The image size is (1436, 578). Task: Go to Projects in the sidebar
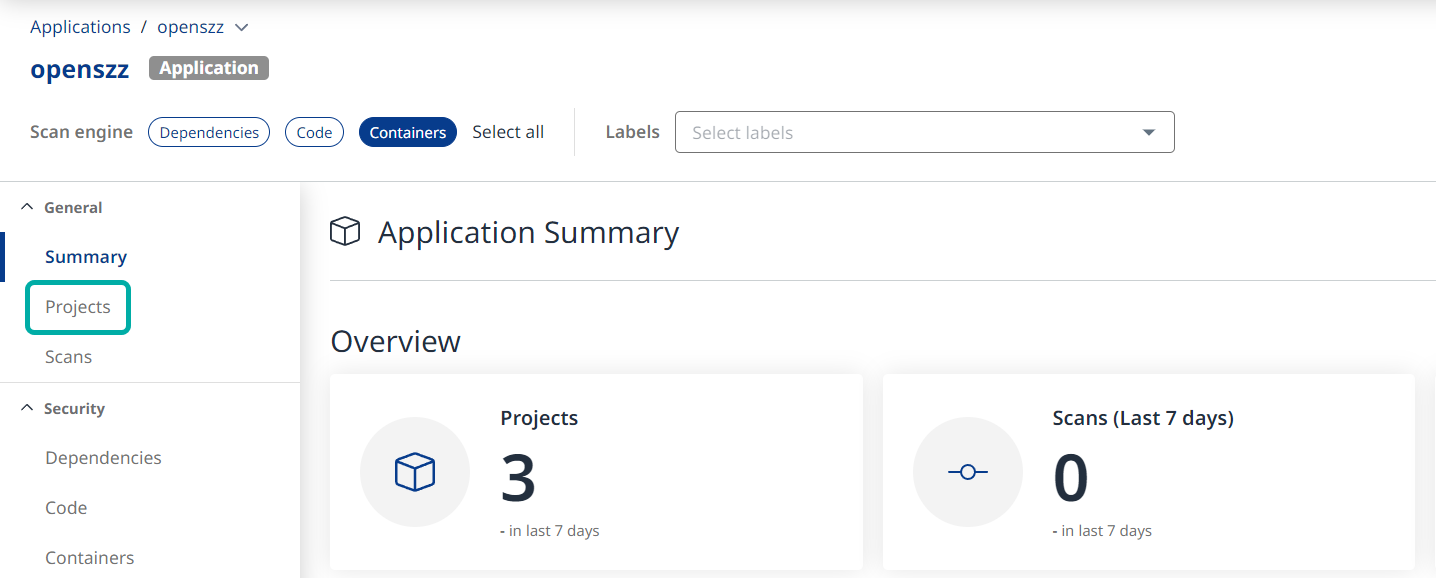click(x=78, y=307)
